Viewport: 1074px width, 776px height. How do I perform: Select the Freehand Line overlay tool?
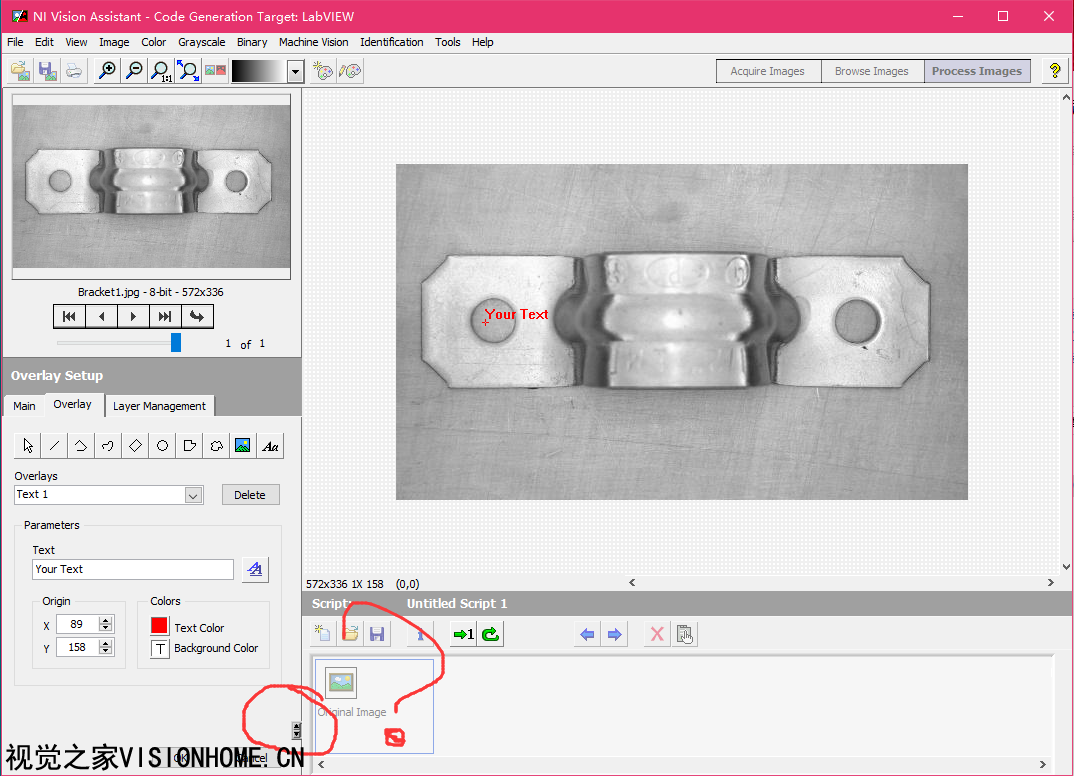(x=108, y=446)
